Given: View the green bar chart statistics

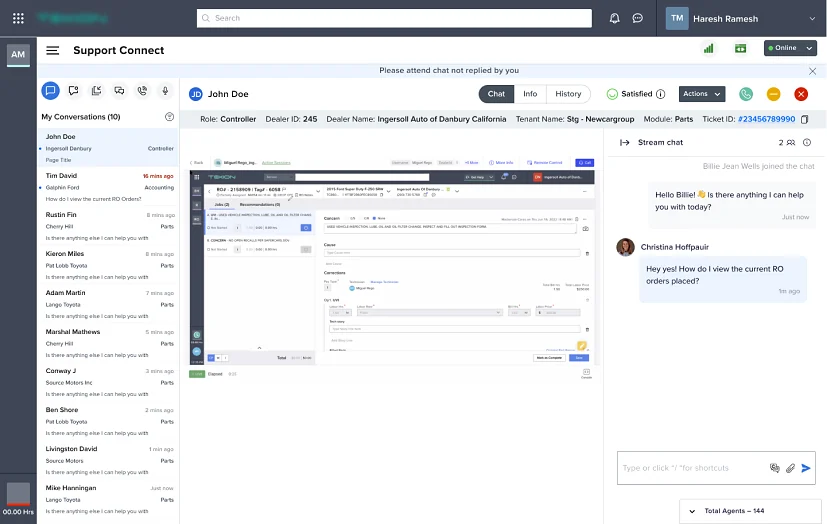Looking at the screenshot, I should point(708,48).
